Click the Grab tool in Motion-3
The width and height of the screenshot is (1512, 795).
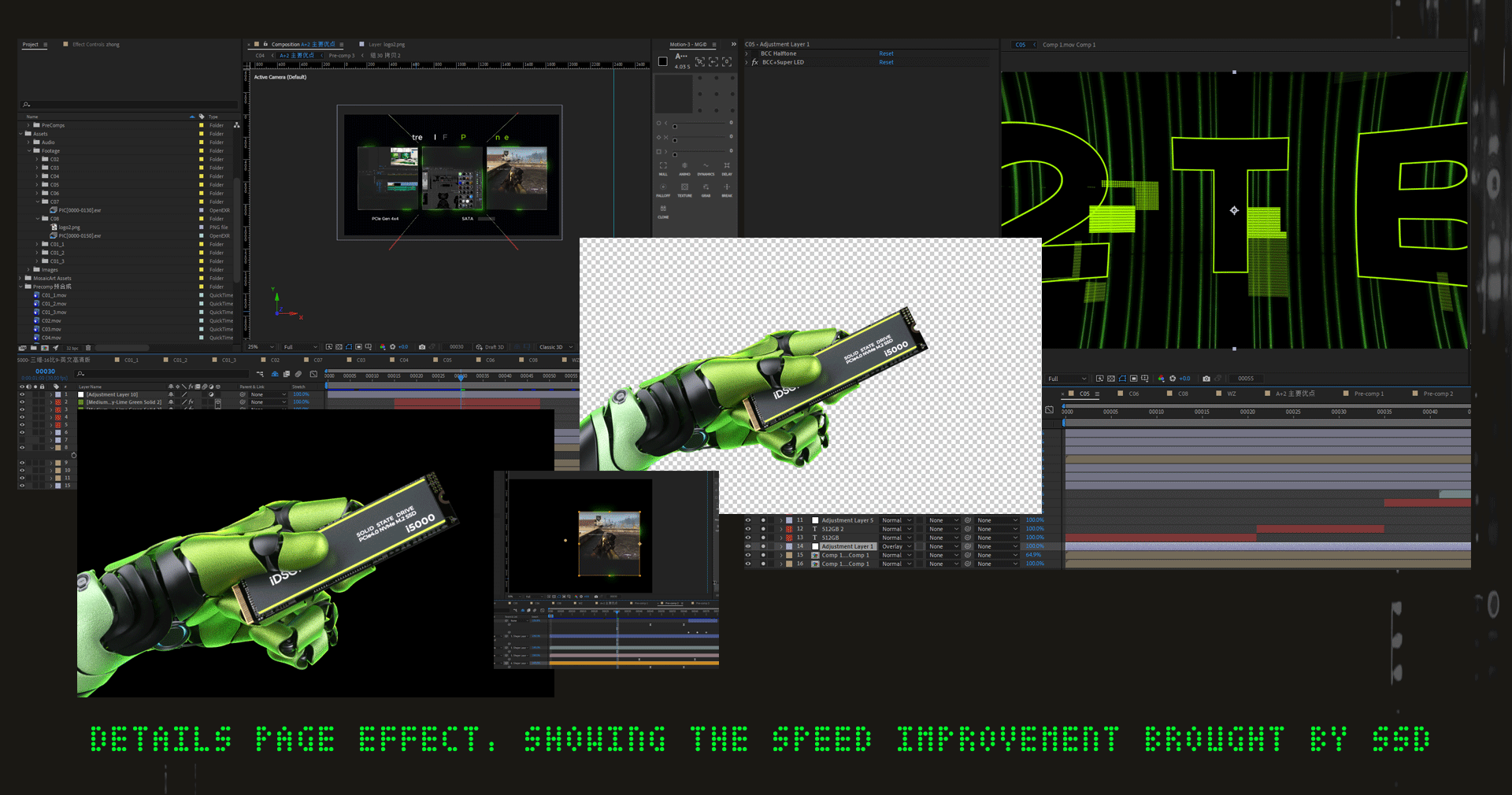point(706,190)
